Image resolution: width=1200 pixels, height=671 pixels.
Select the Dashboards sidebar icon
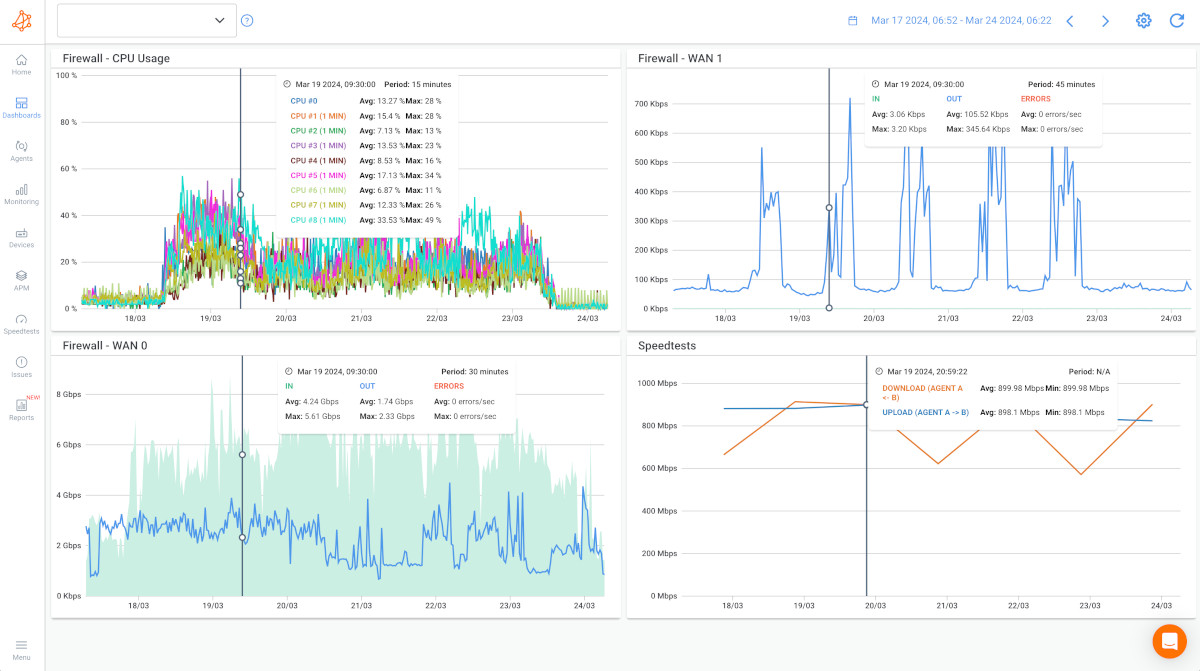pos(20,107)
